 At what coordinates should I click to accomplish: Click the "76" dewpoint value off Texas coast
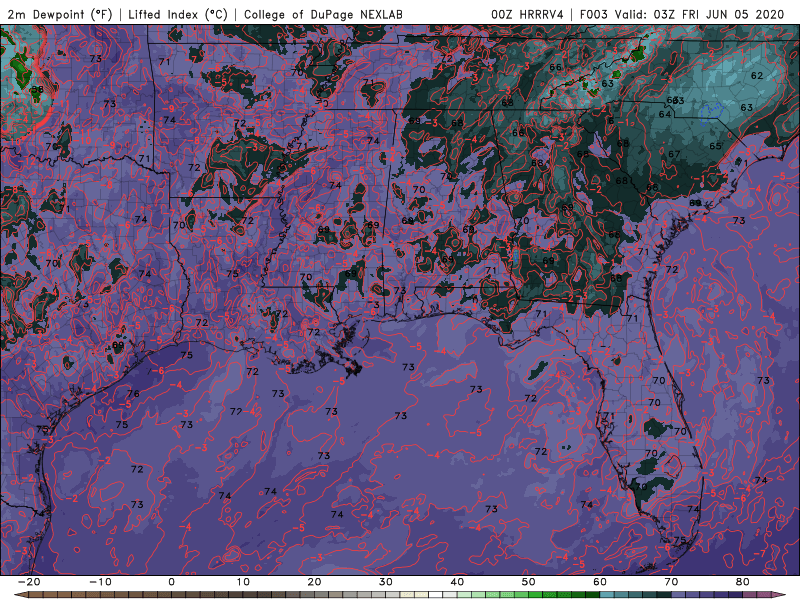tap(133, 393)
